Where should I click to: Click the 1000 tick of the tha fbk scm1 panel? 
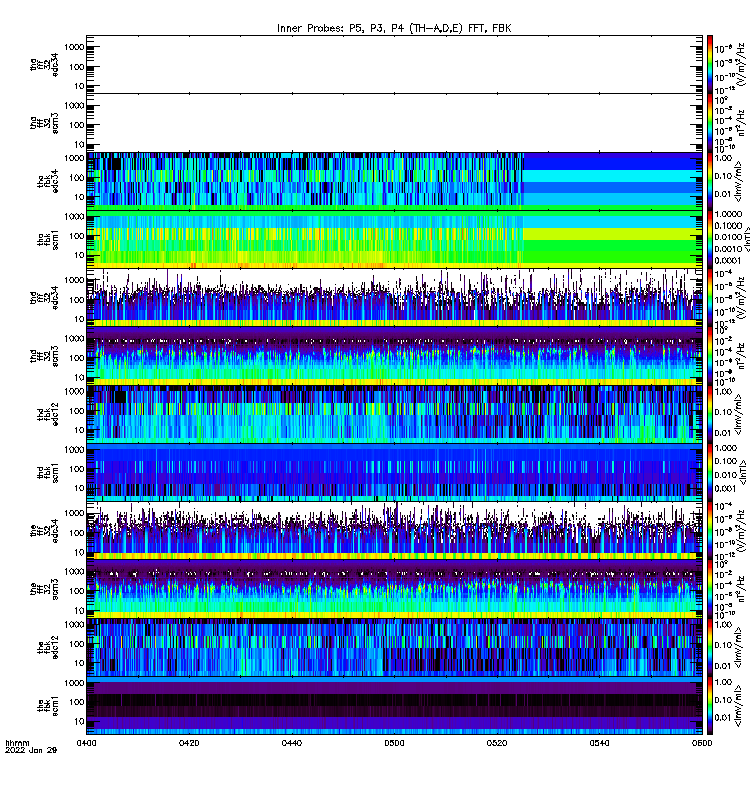pyautogui.click(x=74, y=216)
